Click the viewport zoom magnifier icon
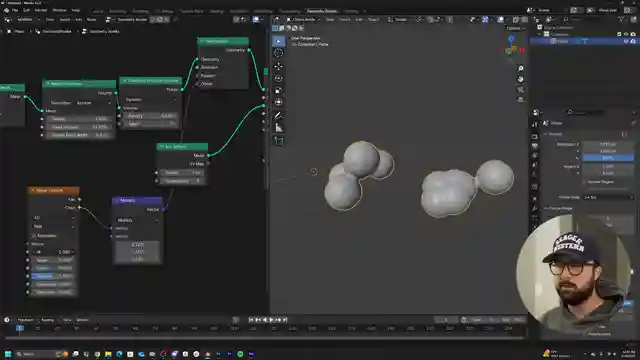Screen dimensions: 640x360 (520, 69)
